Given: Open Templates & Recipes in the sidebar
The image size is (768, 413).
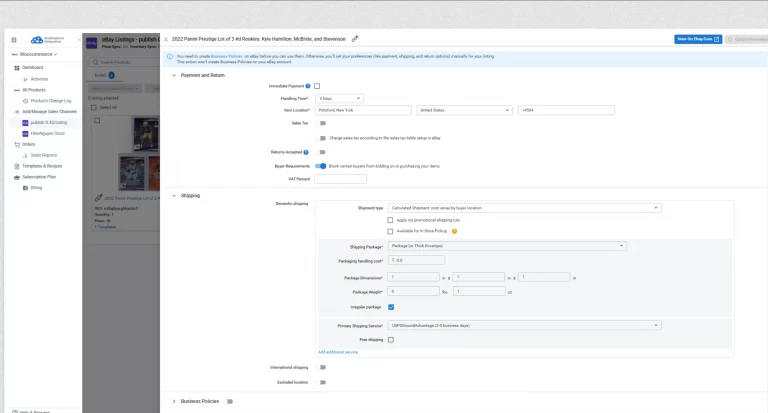Looking at the screenshot, I should point(43,166).
